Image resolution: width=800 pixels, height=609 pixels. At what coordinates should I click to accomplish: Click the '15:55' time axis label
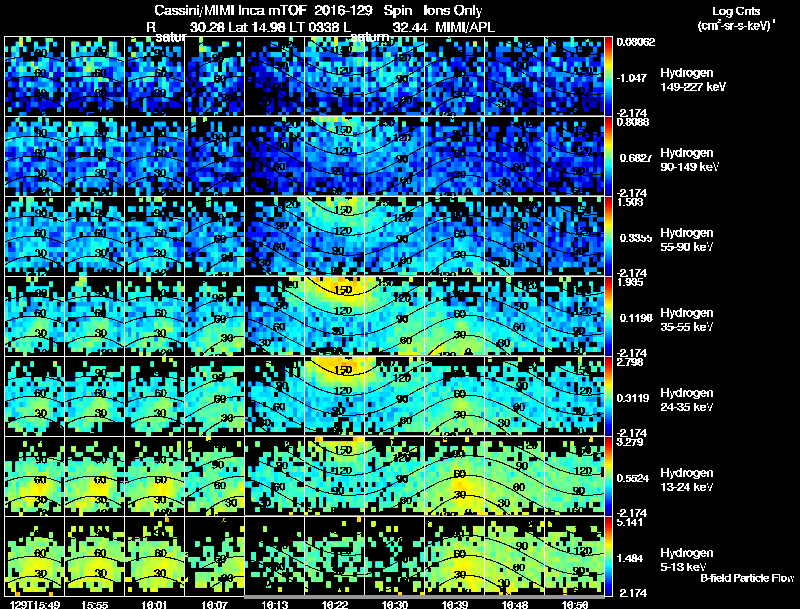(x=94, y=604)
